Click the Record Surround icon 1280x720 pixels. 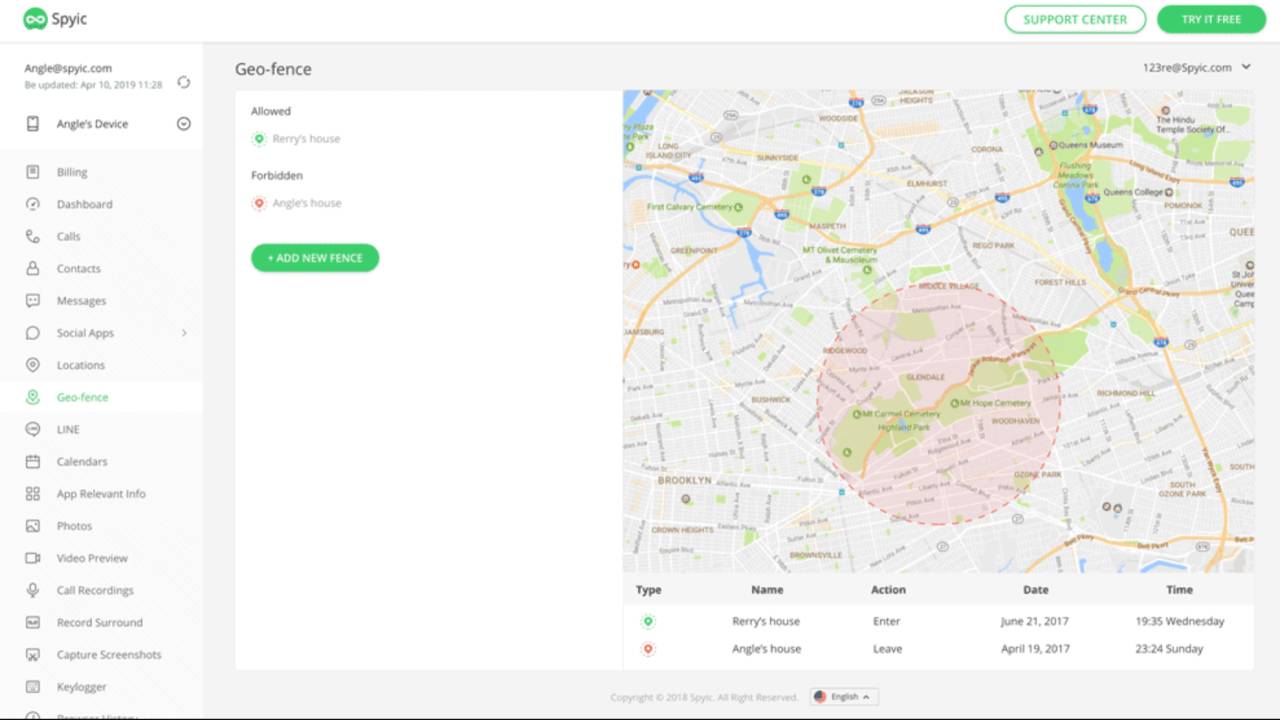pyautogui.click(x=33, y=622)
